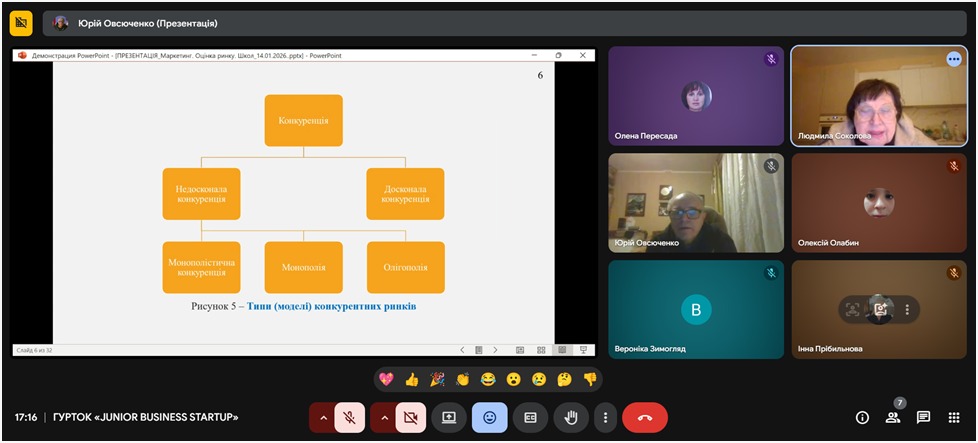Send the heart emoji reaction

pos(386,379)
